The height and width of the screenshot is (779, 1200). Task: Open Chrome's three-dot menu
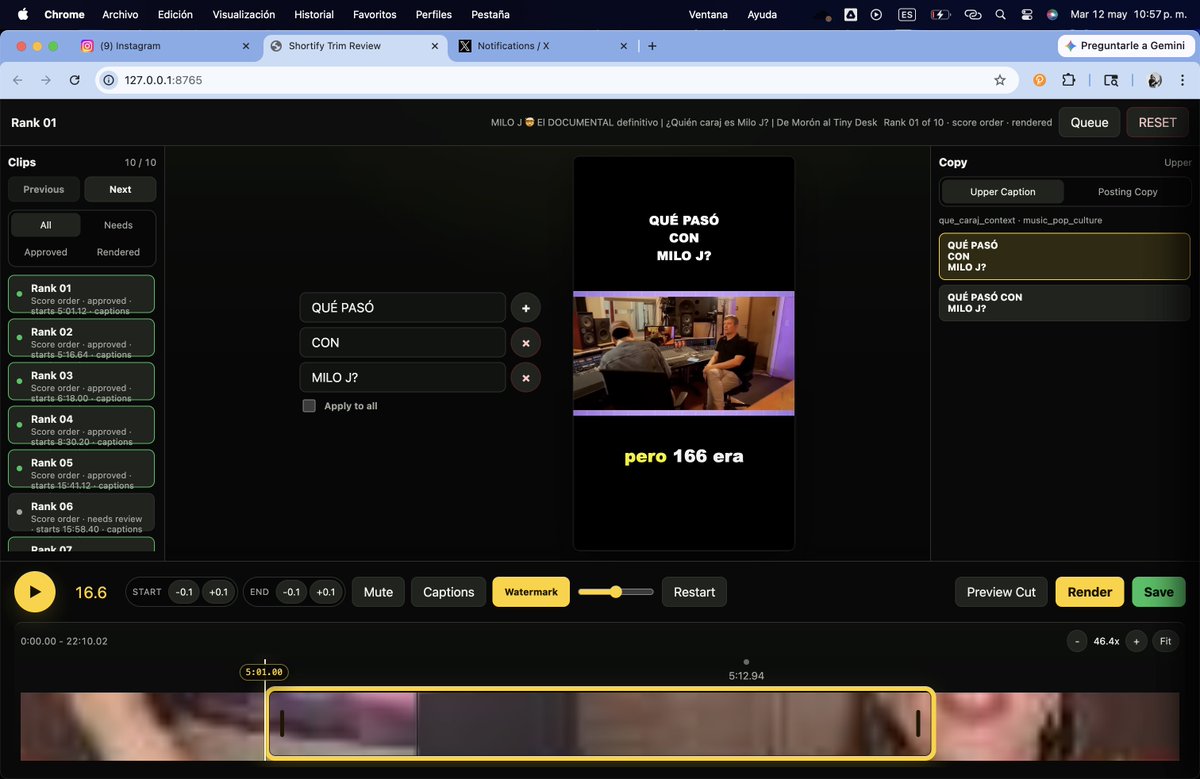click(x=1182, y=80)
